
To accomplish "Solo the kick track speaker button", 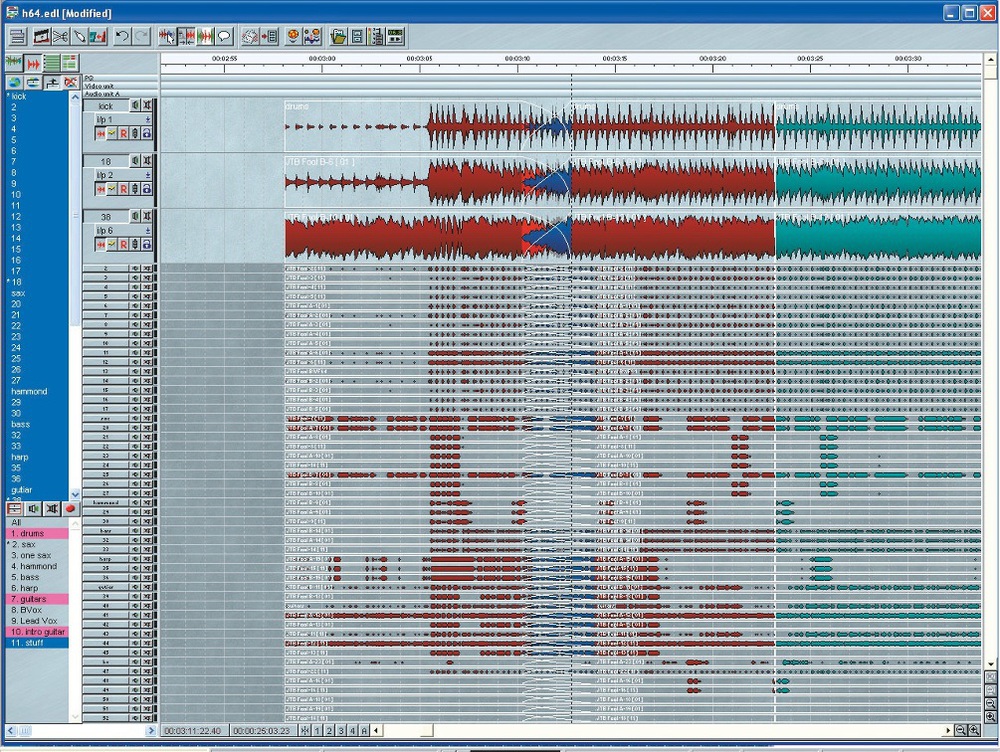I will pos(135,105).
